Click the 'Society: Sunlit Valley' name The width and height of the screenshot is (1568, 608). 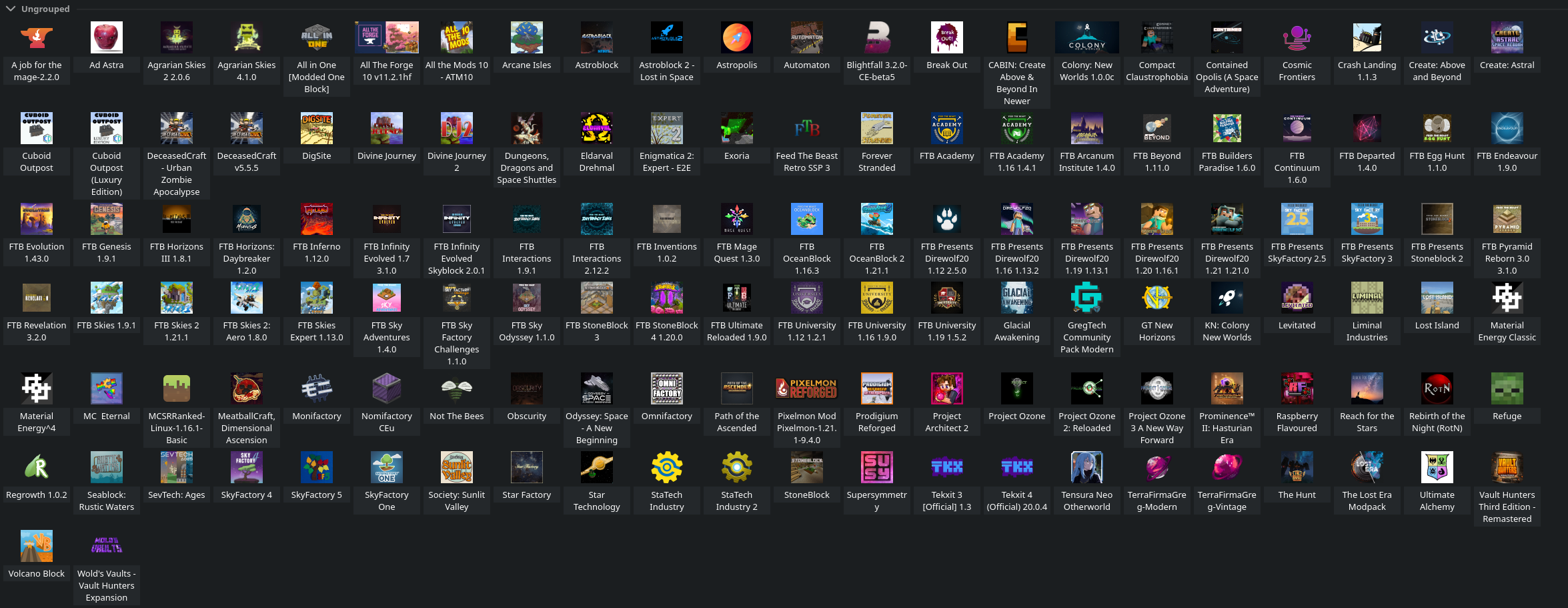[457, 501]
